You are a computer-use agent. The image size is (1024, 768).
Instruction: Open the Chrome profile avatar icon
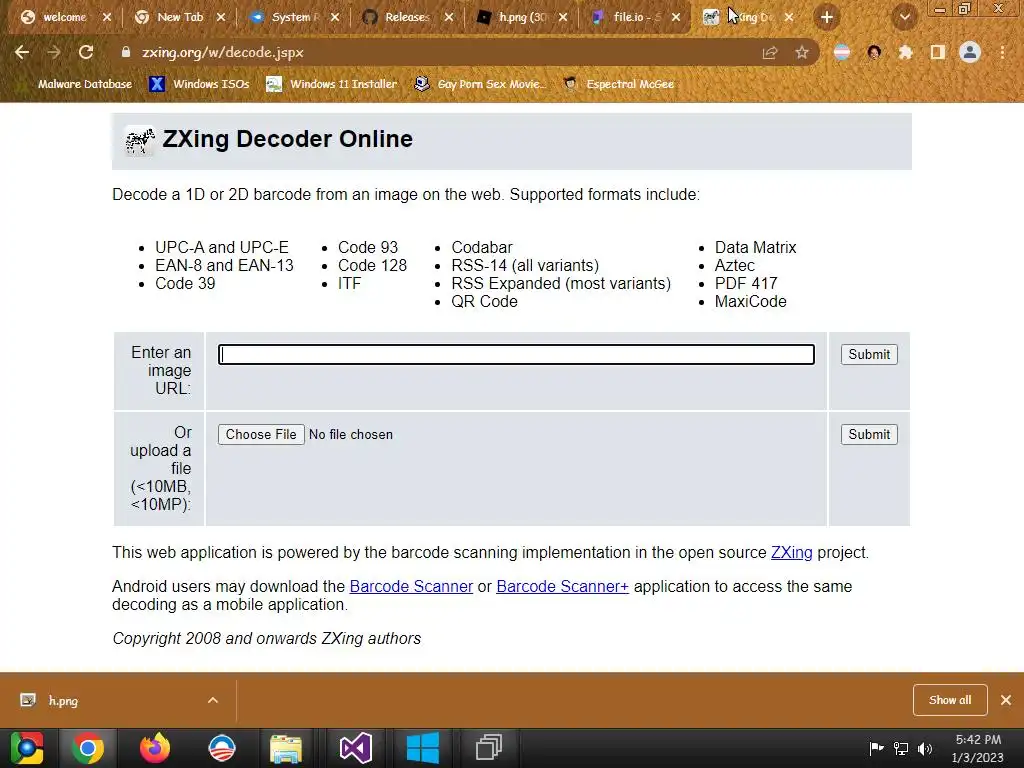point(970,52)
